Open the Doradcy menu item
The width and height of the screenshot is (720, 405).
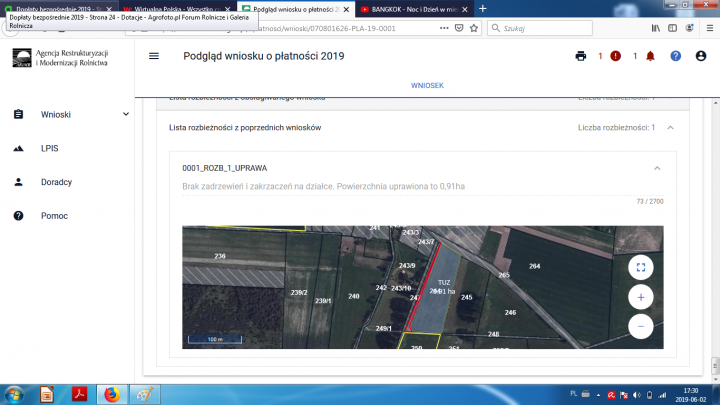56,182
